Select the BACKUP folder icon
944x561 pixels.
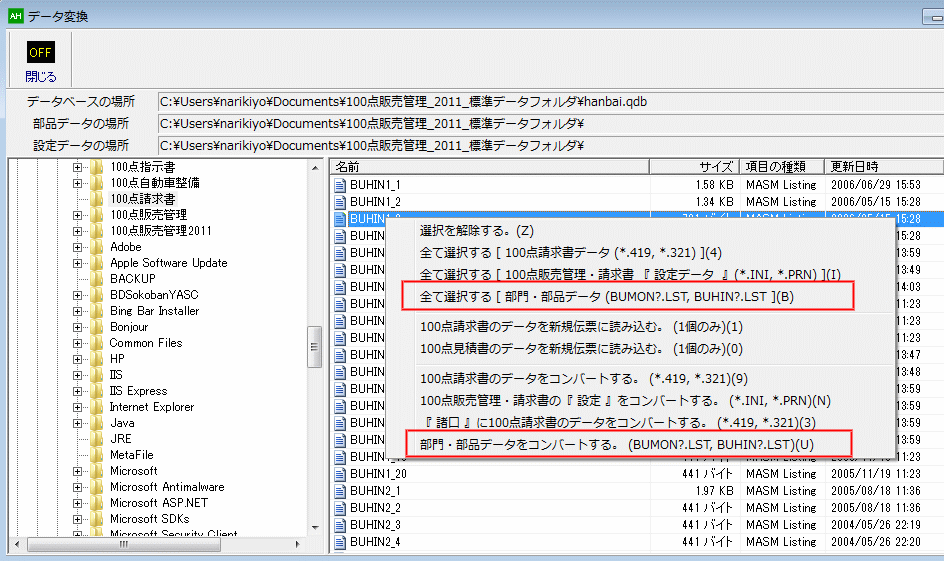(96, 279)
